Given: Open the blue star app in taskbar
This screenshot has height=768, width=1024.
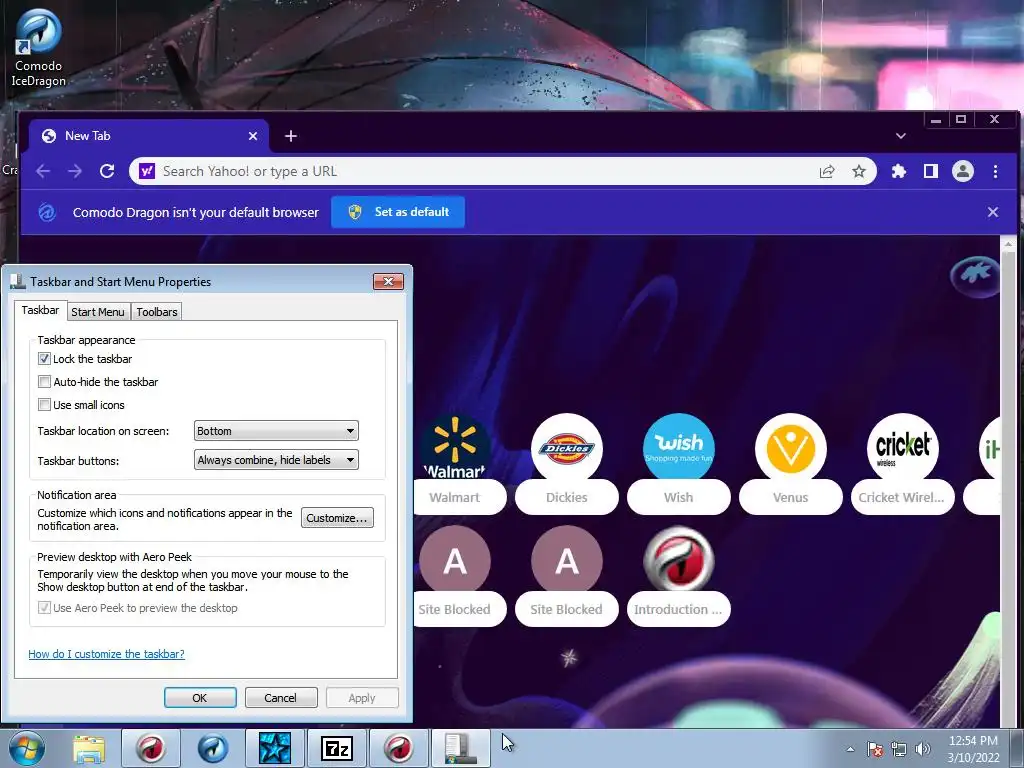Looking at the screenshot, I should tap(275, 748).
